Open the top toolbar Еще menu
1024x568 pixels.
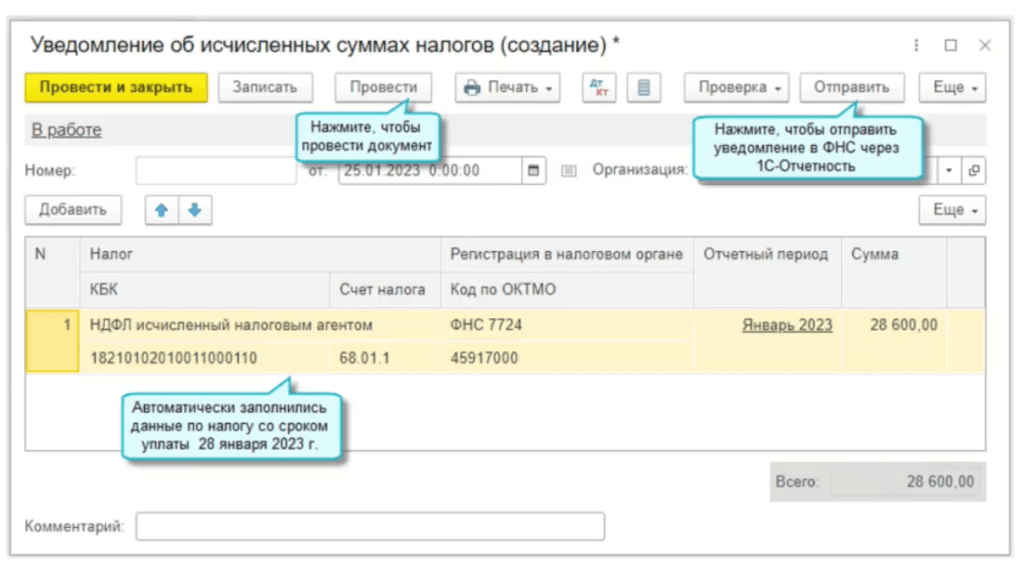pyautogui.click(x=953, y=88)
